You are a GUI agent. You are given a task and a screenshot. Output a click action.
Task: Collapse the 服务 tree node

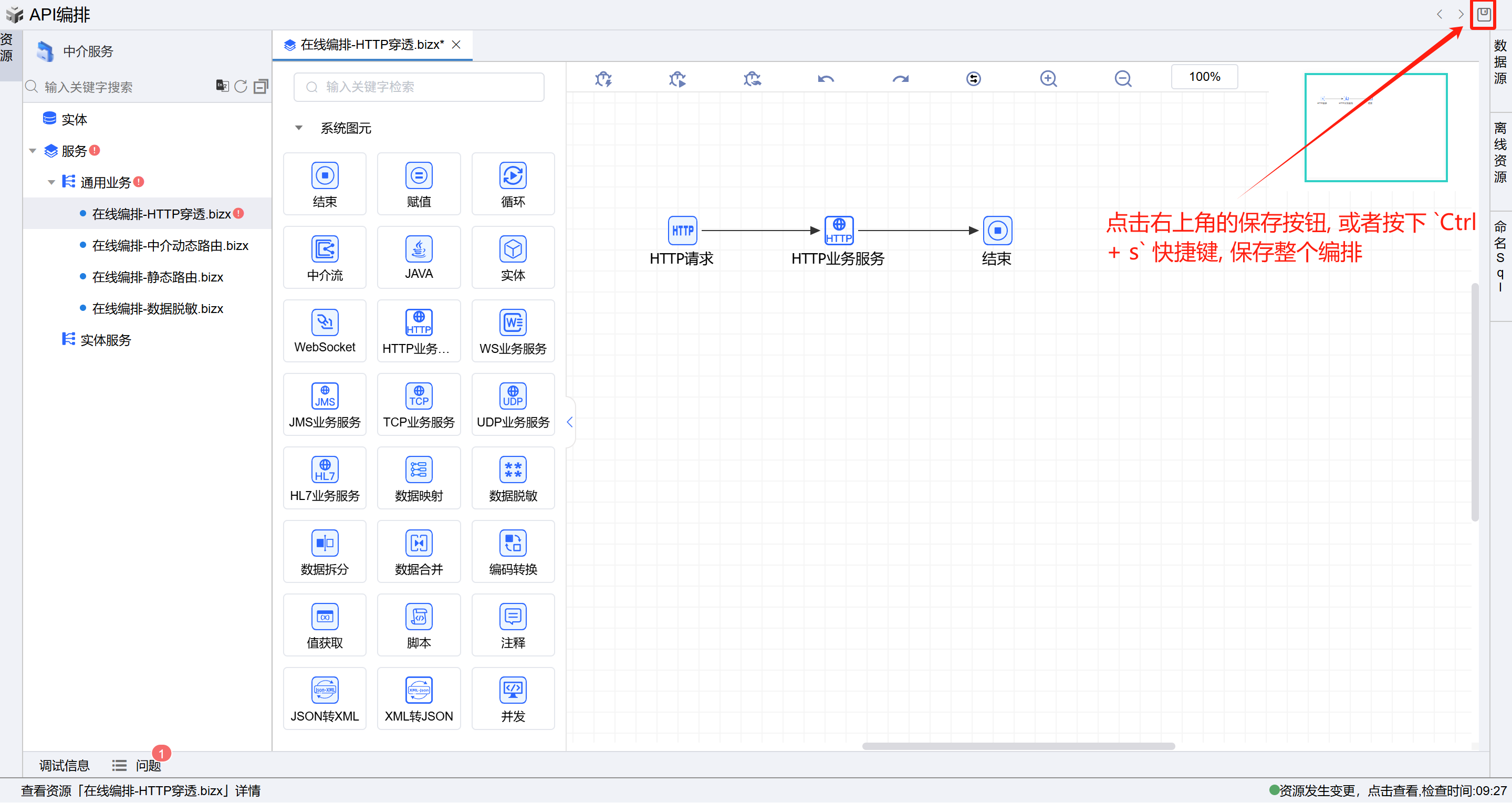tap(33, 151)
